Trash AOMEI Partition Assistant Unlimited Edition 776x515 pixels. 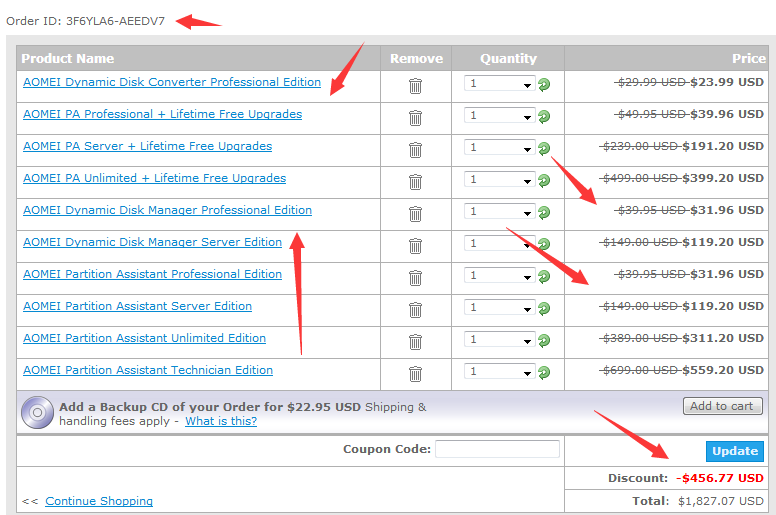pyautogui.click(x=415, y=342)
